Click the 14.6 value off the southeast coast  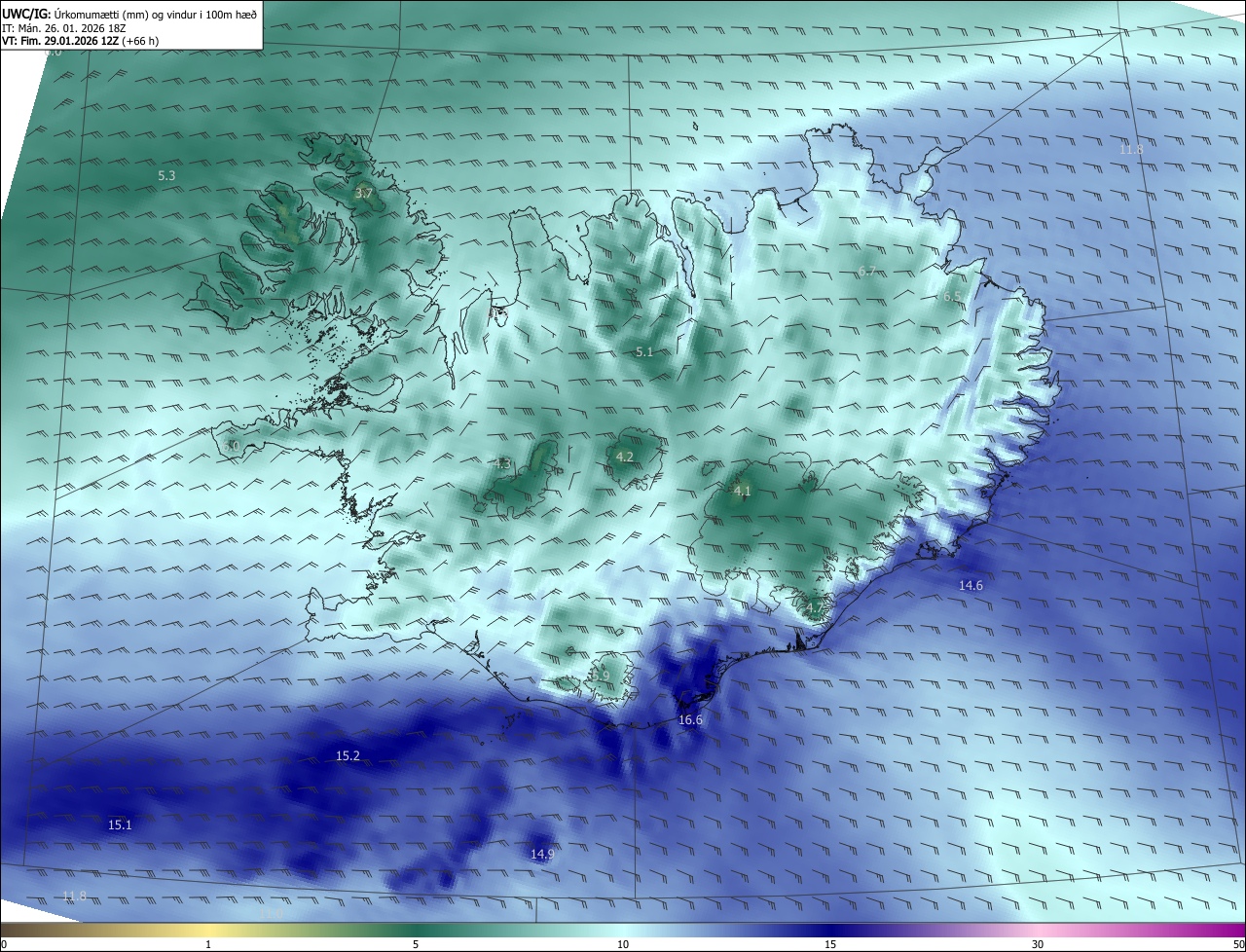coord(971,585)
